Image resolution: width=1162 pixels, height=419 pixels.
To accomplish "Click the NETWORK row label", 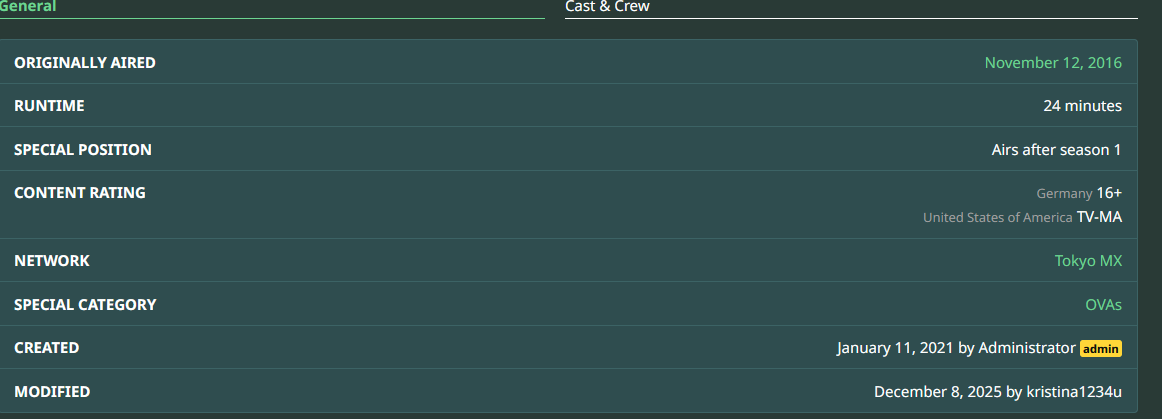I will (x=51, y=261).
